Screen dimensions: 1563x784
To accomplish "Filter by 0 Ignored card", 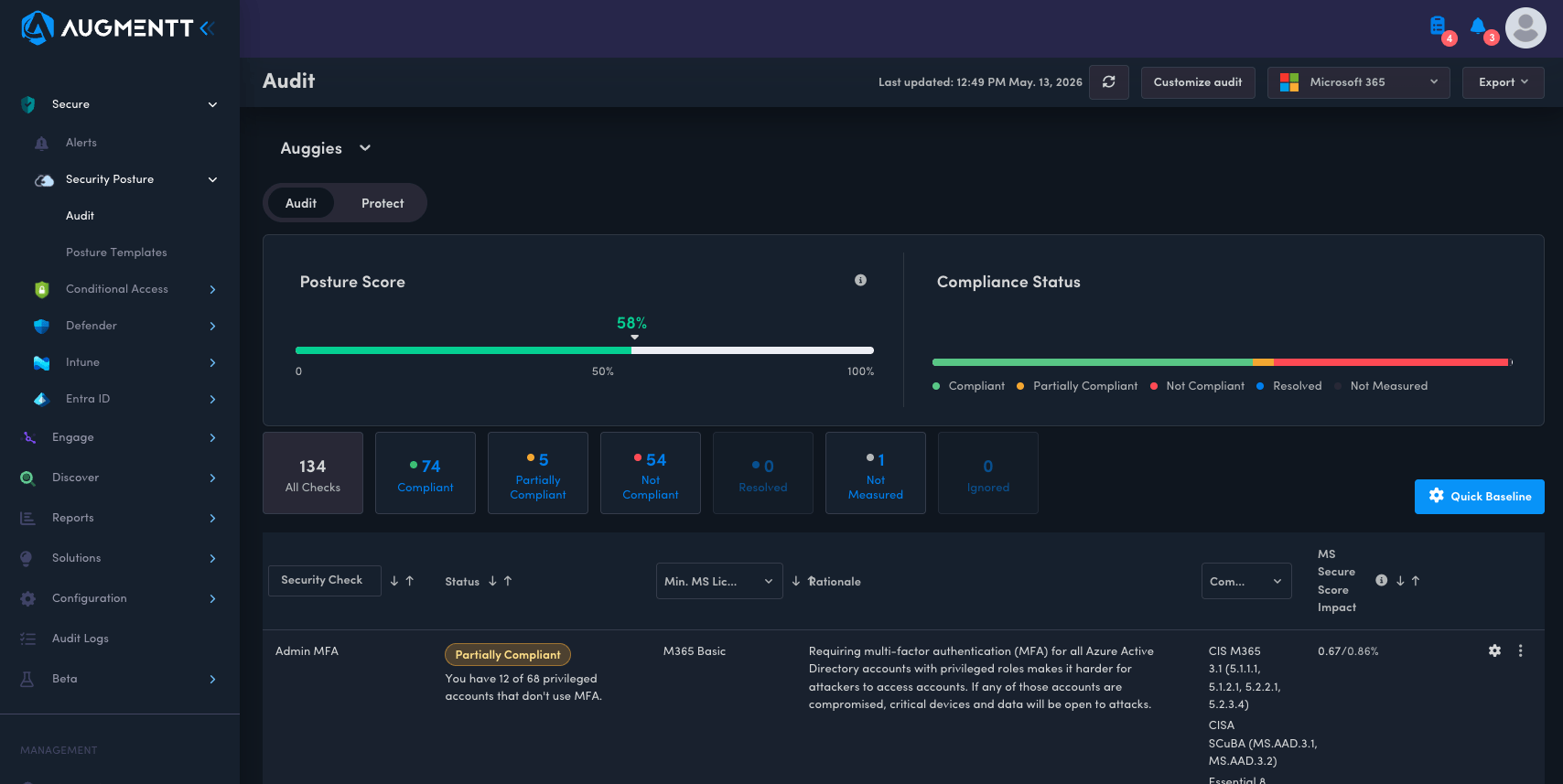I will [988, 473].
